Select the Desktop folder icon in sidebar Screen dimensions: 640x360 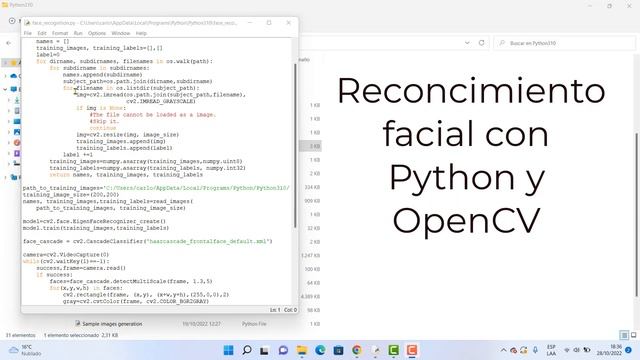coord(17,121)
